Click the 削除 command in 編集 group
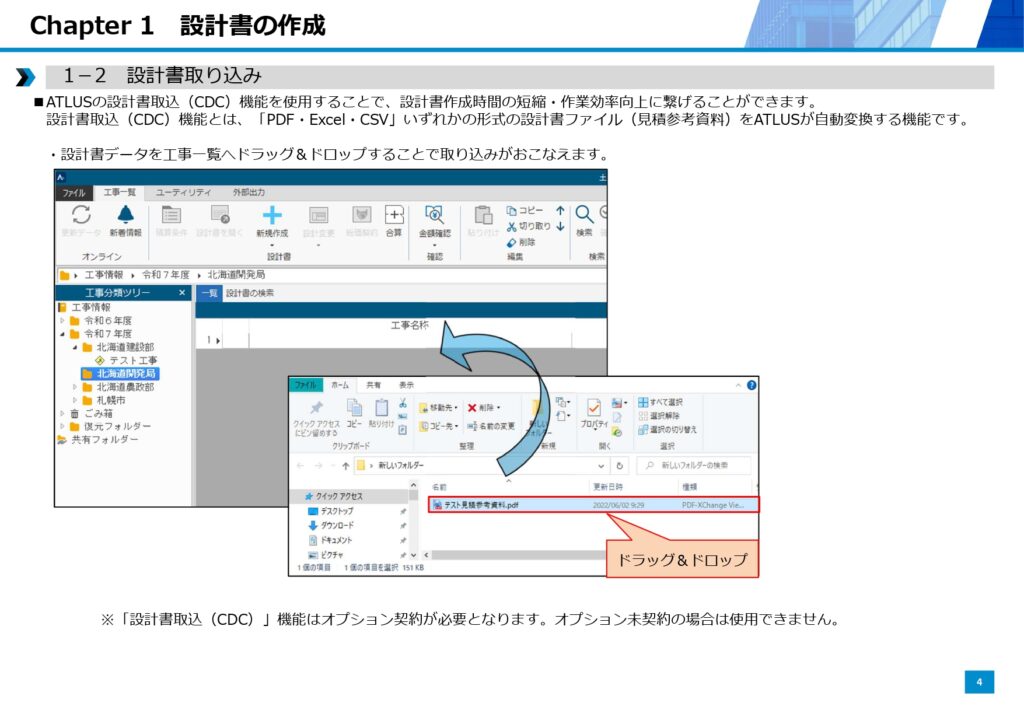 coord(521,242)
